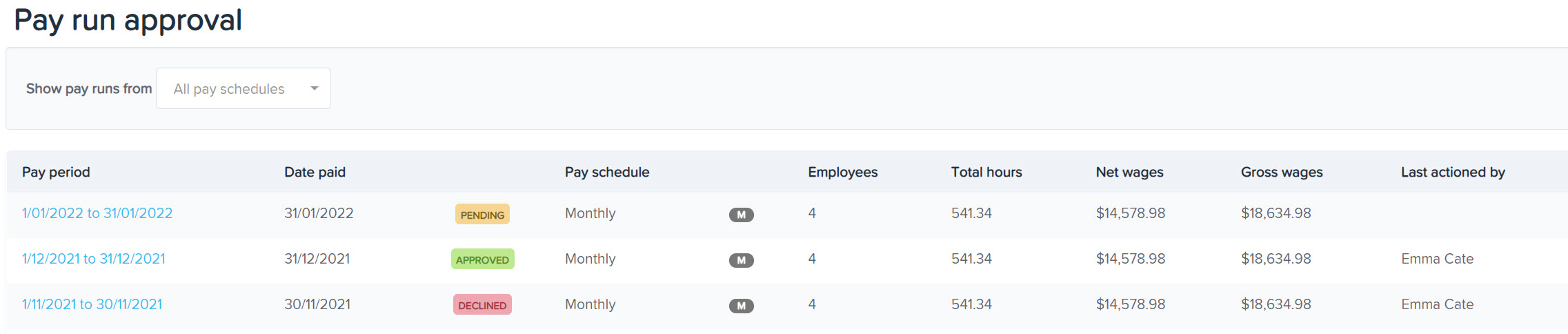The height and width of the screenshot is (334, 1568).
Task: Sort by Date paid column header
Action: [315, 172]
